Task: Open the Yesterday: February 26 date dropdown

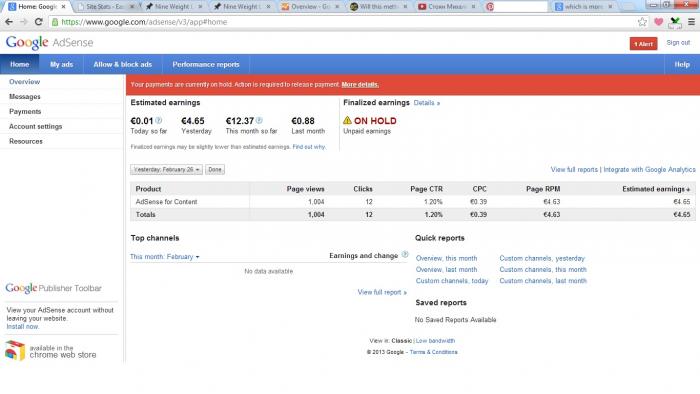Action: [x=167, y=170]
